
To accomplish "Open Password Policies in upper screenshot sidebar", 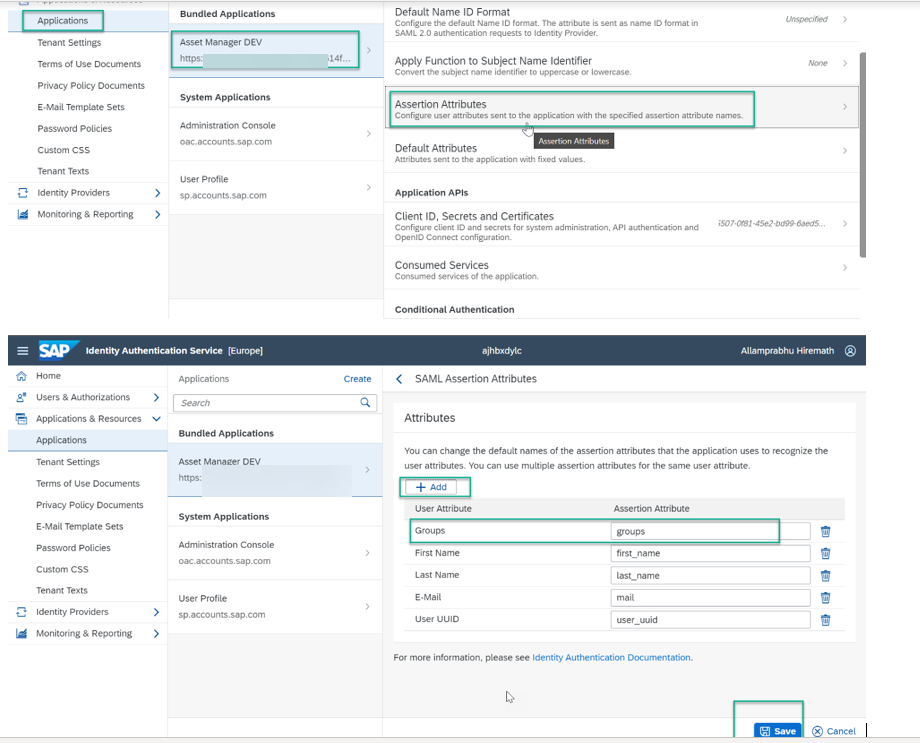I will point(75,129).
